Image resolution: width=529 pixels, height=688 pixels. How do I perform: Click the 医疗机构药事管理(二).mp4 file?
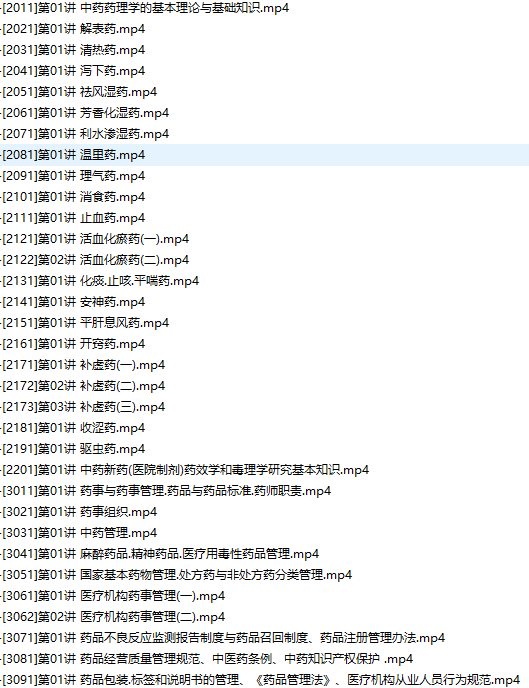tap(113, 617)
